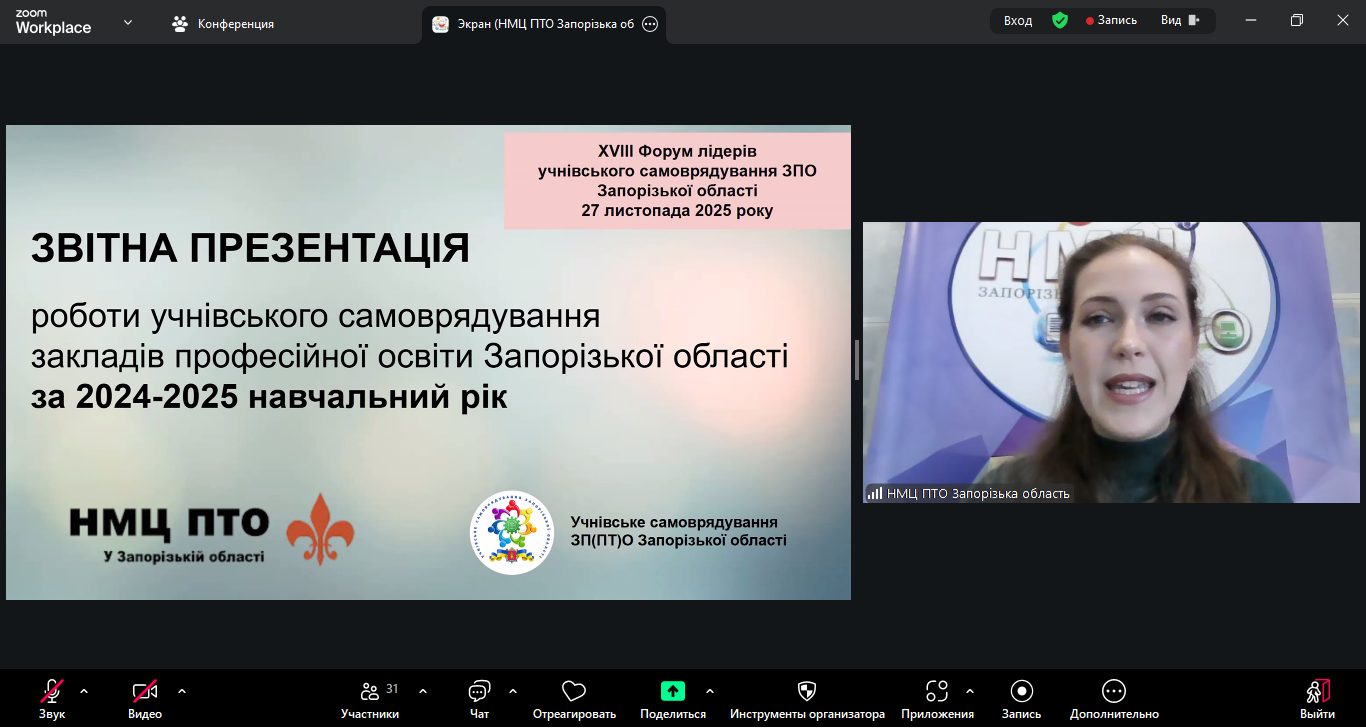The width and height of the screenshot is (1366, 728).
Task: Turn on camera via the Видео icon
Action: click(145, 691)
